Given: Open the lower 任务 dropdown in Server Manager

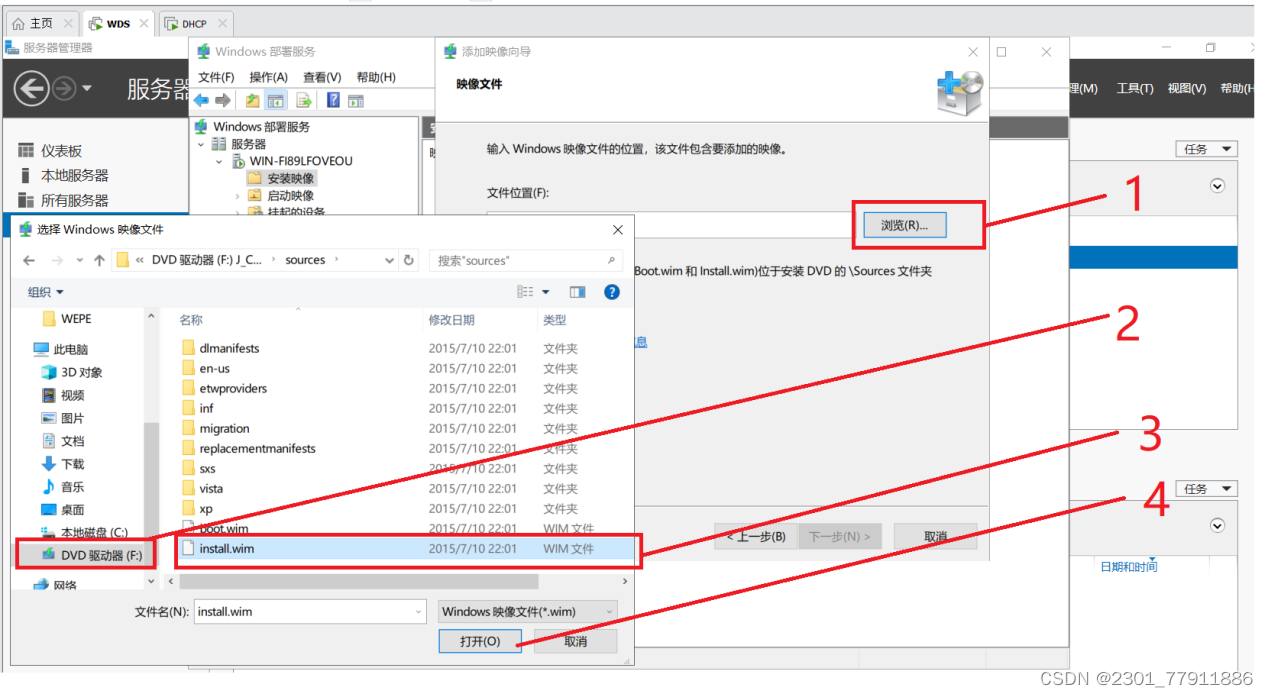Looking at the screenshot, I should 1206,489.
